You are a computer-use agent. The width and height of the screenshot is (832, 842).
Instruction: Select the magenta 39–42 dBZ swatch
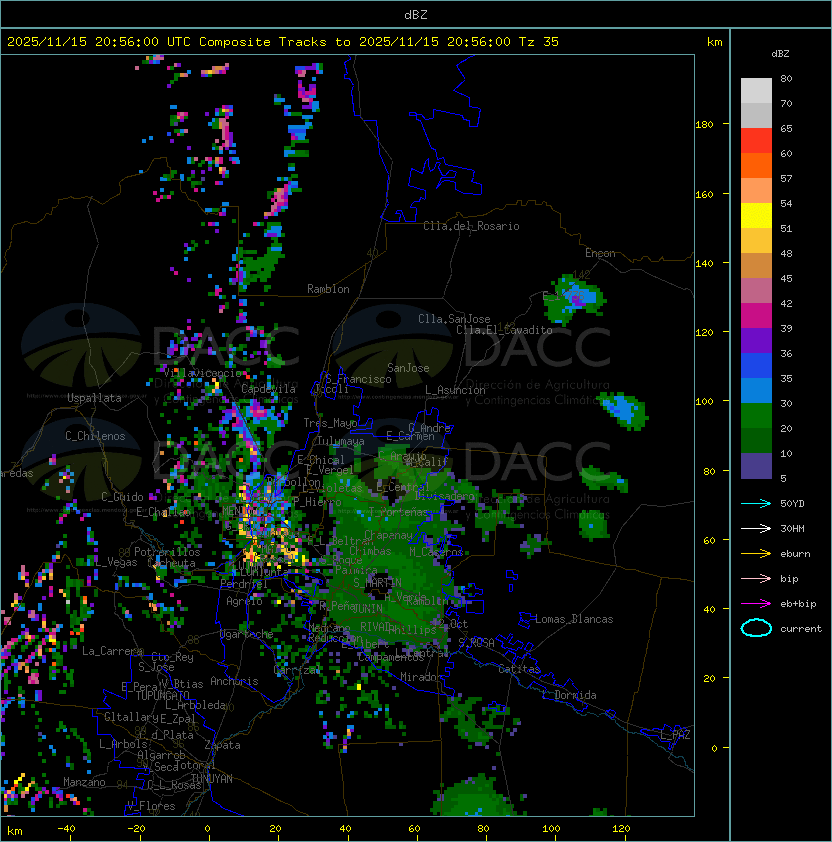[756, 316]
